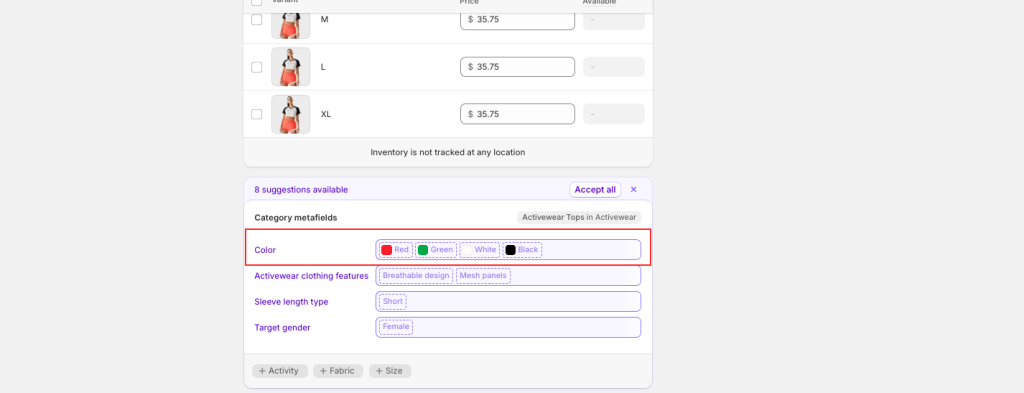Click the 8 suggestions available text
The image size is (1024, 393).
coord(301,190)
